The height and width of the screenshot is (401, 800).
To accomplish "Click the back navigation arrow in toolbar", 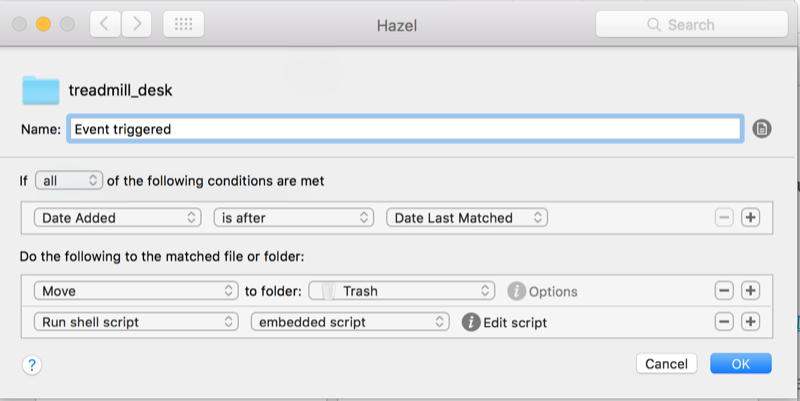I will click(x=106, y=23).
